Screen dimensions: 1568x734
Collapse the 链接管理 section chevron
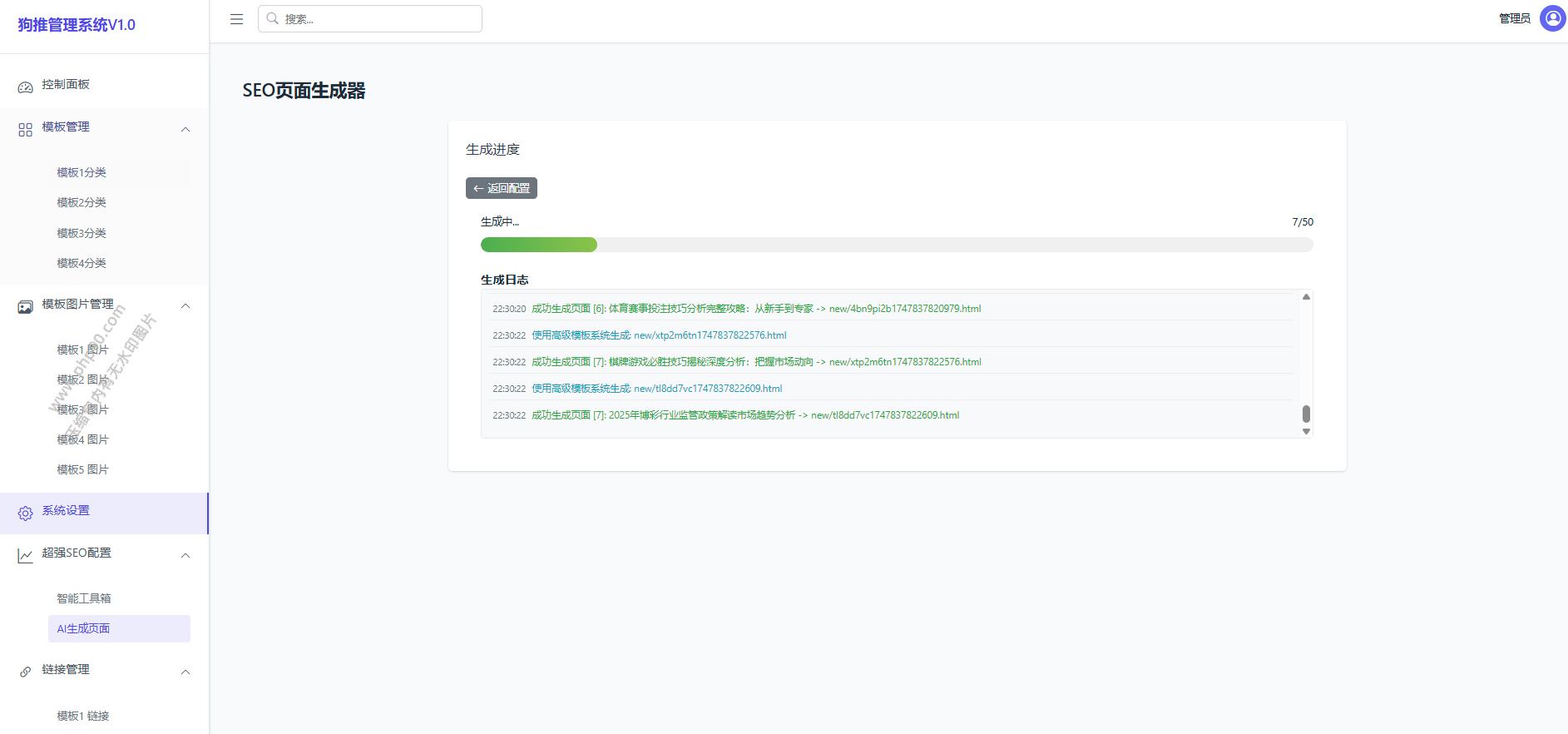(x=185, y=672)
